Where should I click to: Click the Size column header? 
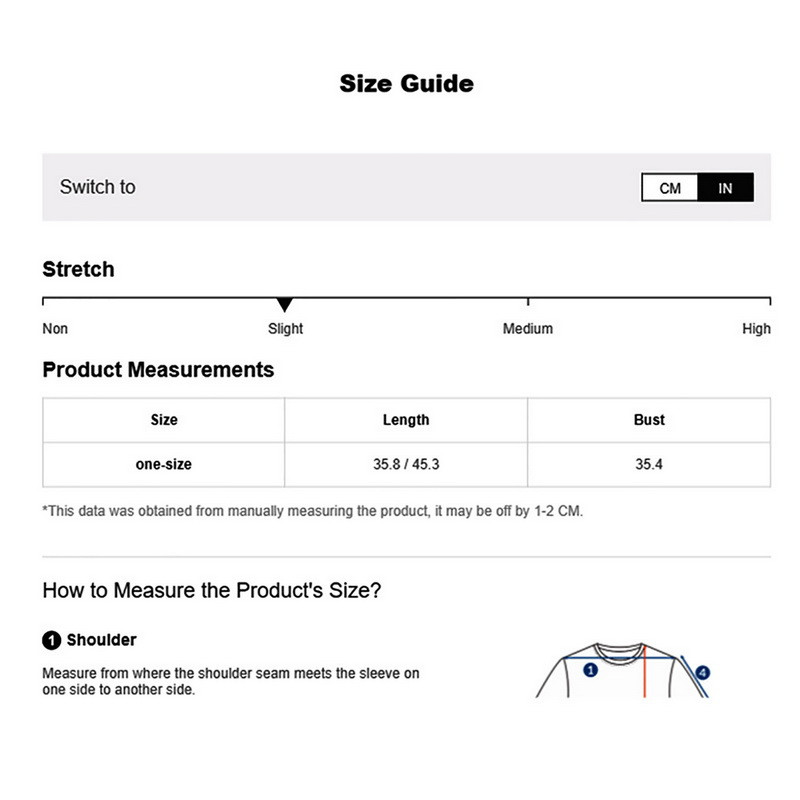tap(164, 420)
